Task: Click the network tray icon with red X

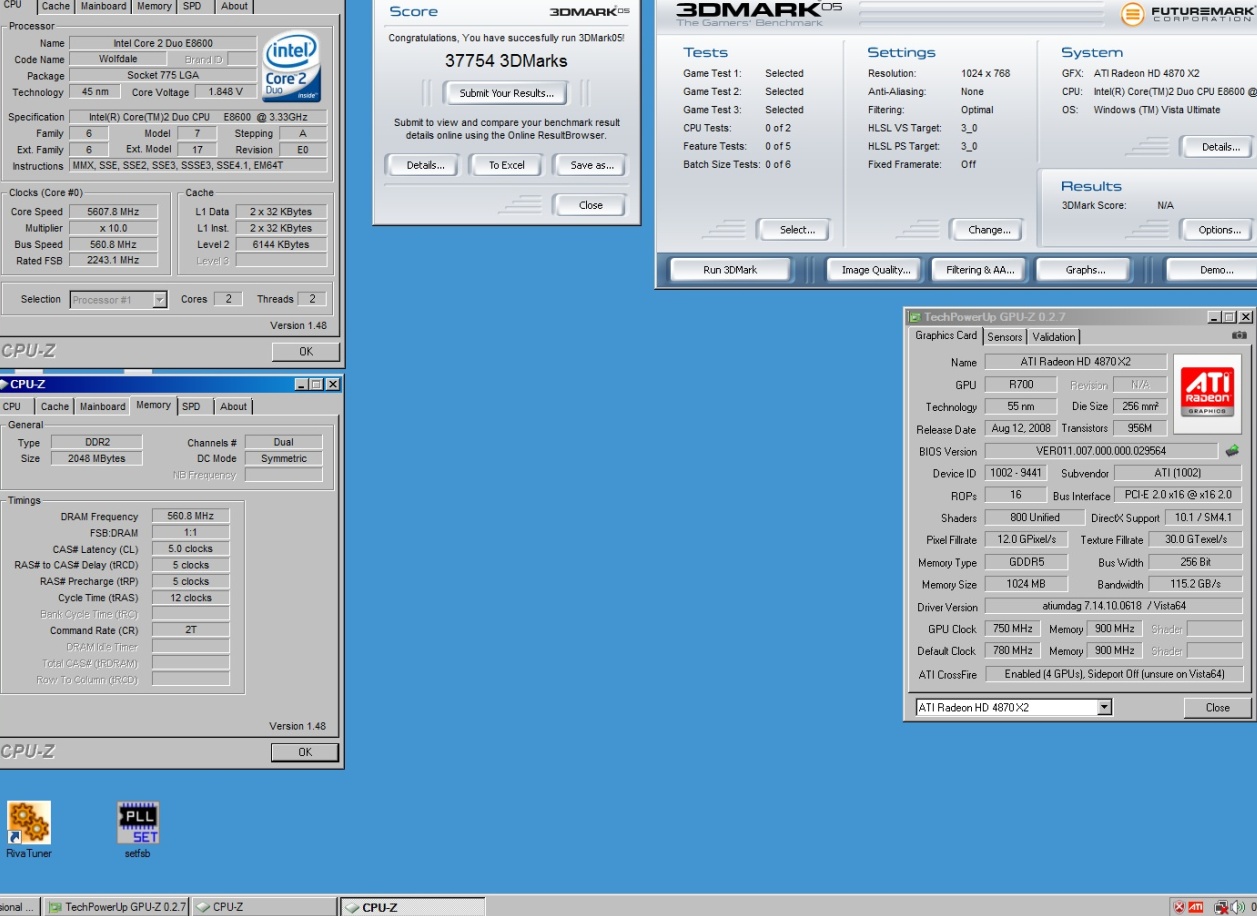Action: pyautogui.click(x=1221, y=907)
